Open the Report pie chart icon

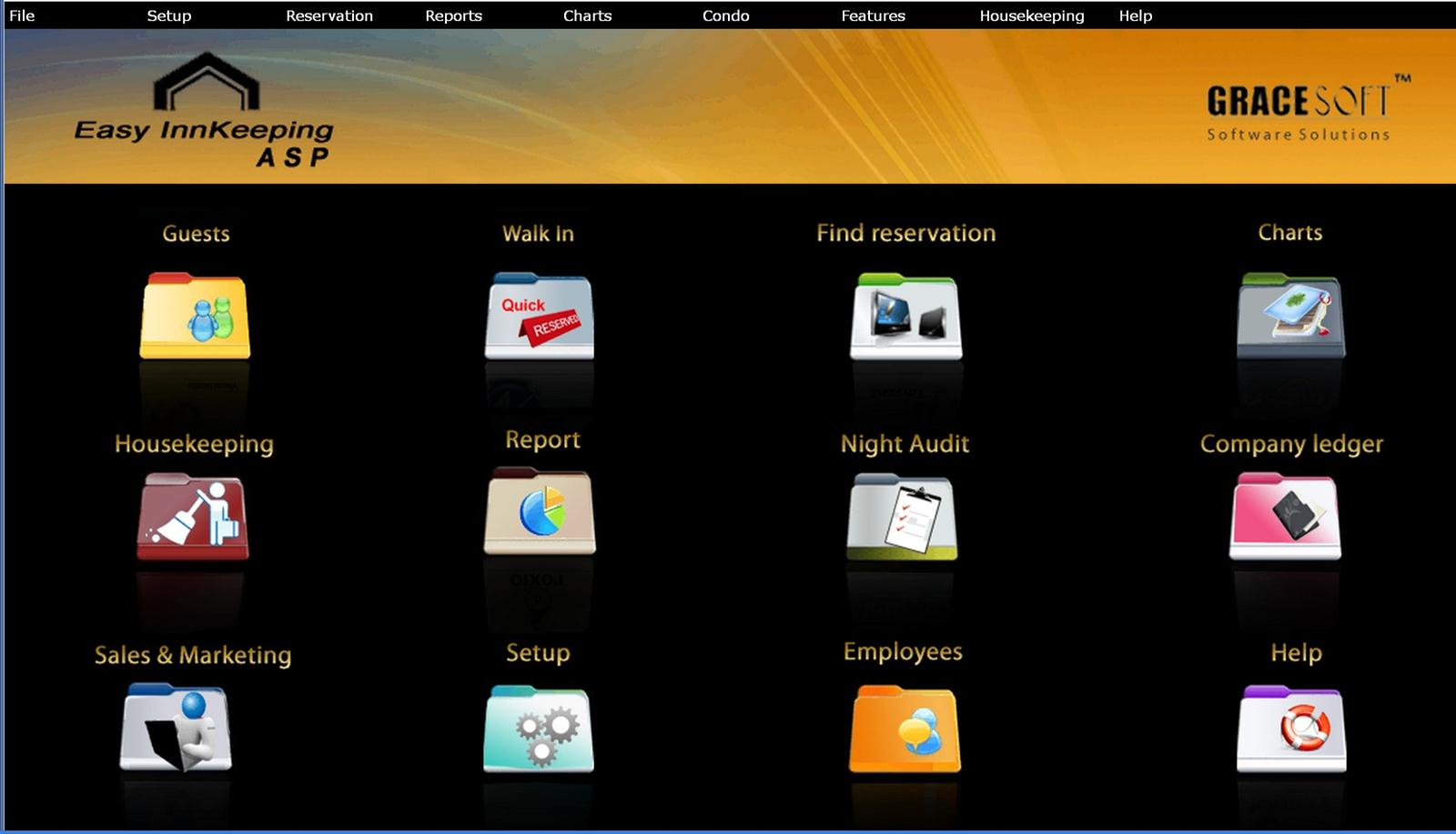[540, 511]
